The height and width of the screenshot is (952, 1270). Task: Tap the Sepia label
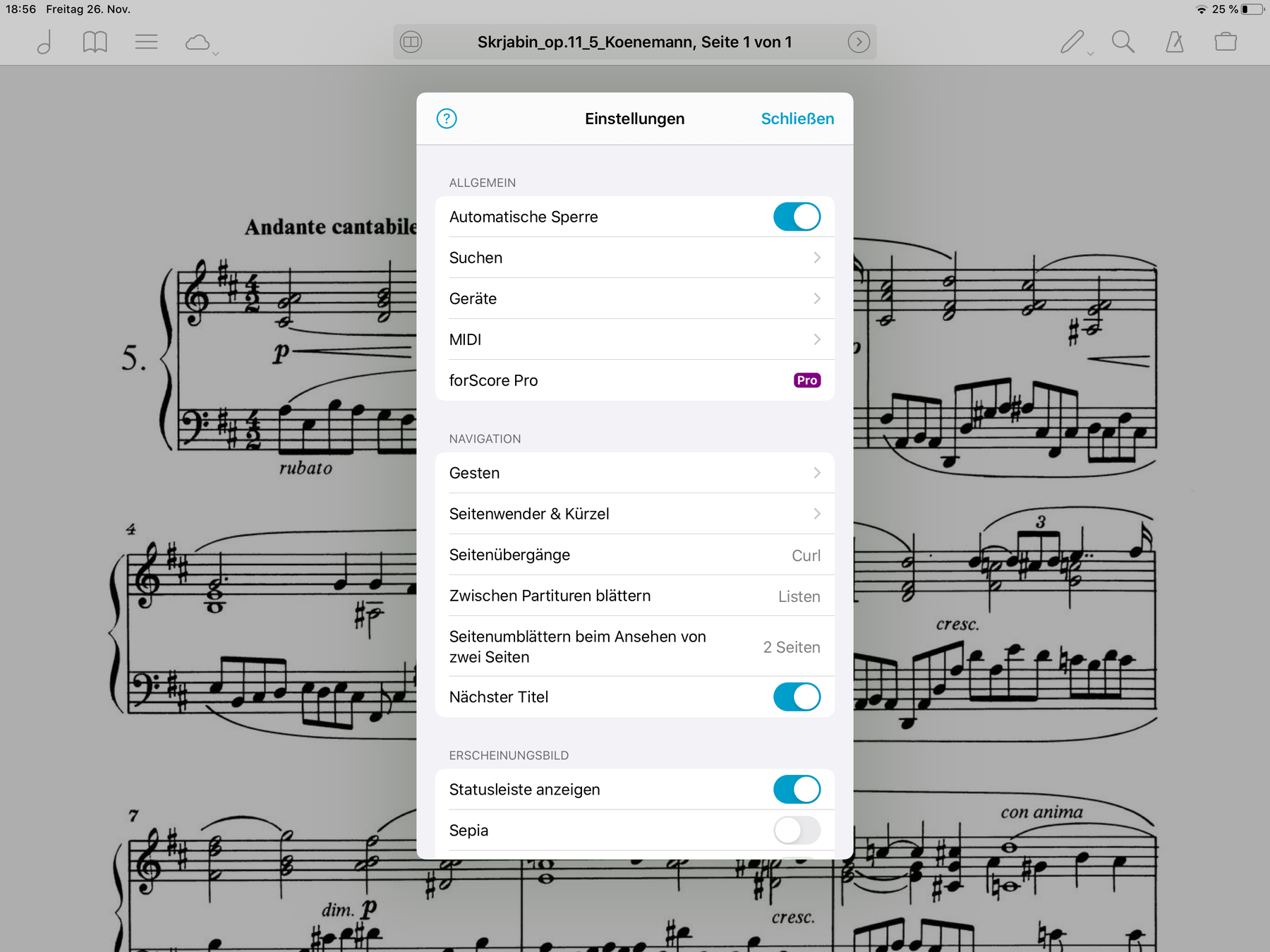468,831
